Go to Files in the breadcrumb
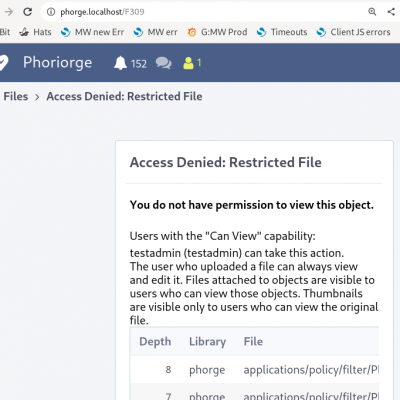 click(16, 96)
